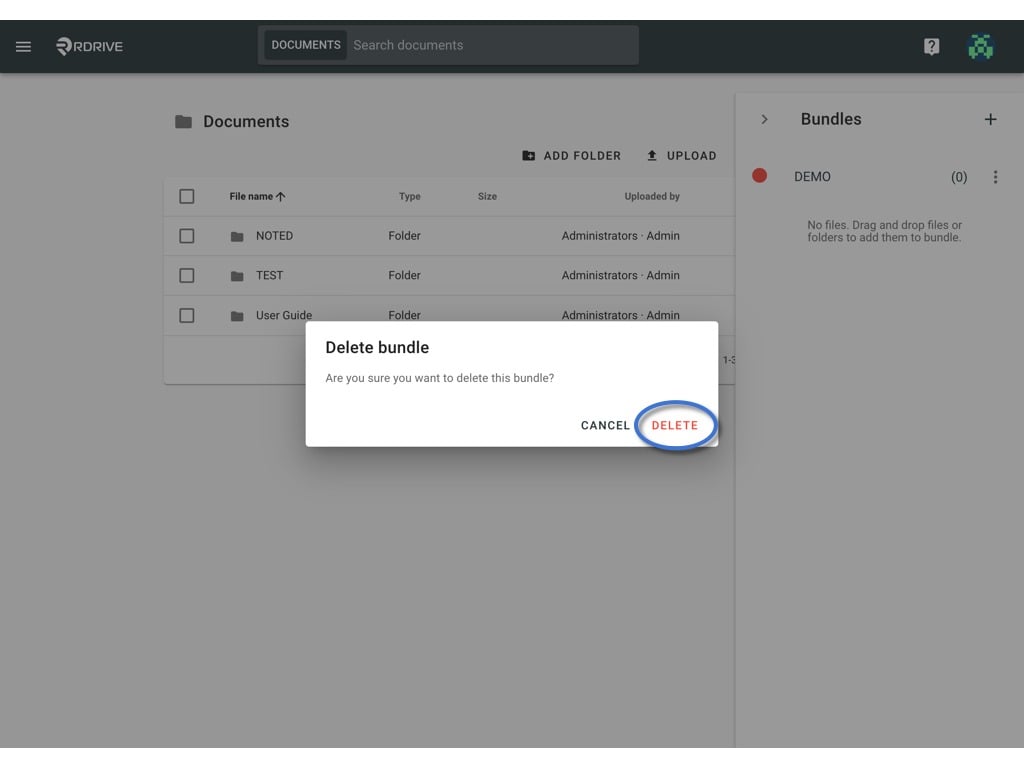1024x768 pixels.
Task: Click the DOCUMENTS search scope chip
Action: point(306,45)
